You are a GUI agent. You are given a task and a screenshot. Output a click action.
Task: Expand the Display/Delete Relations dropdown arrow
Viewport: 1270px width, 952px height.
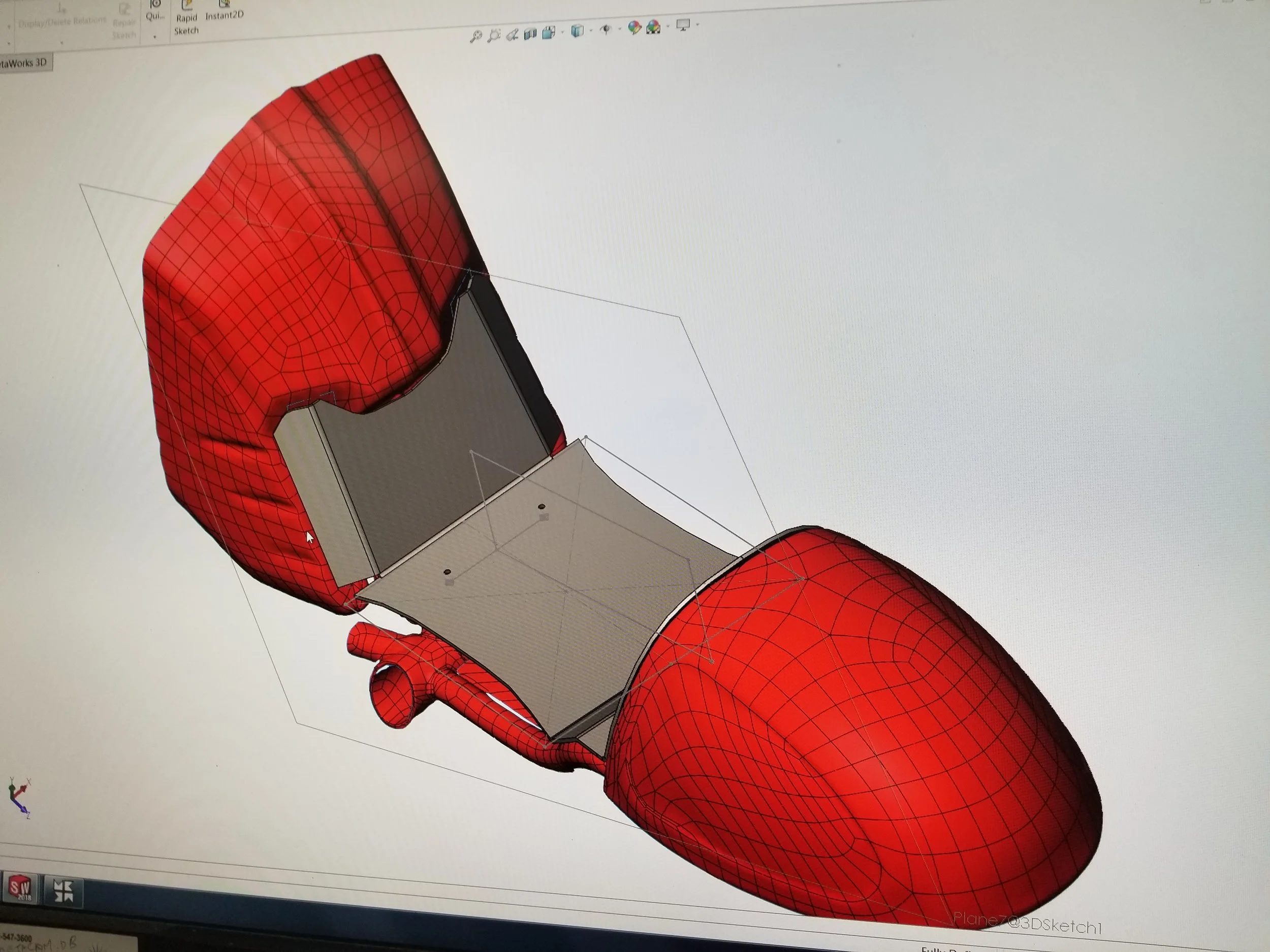pos(61,43)
